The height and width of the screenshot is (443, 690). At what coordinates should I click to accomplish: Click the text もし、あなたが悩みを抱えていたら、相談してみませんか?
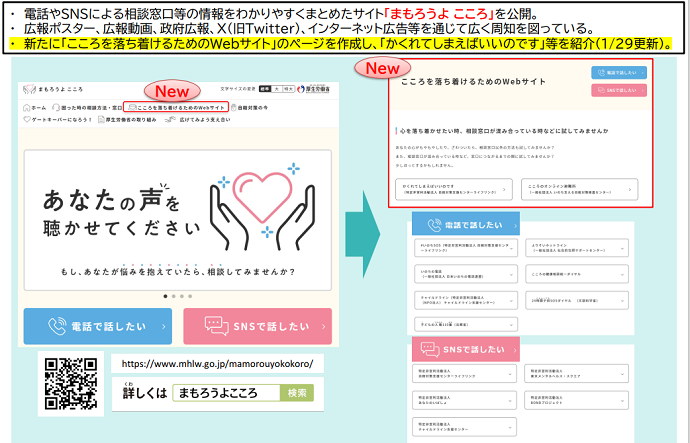point(178,272)
